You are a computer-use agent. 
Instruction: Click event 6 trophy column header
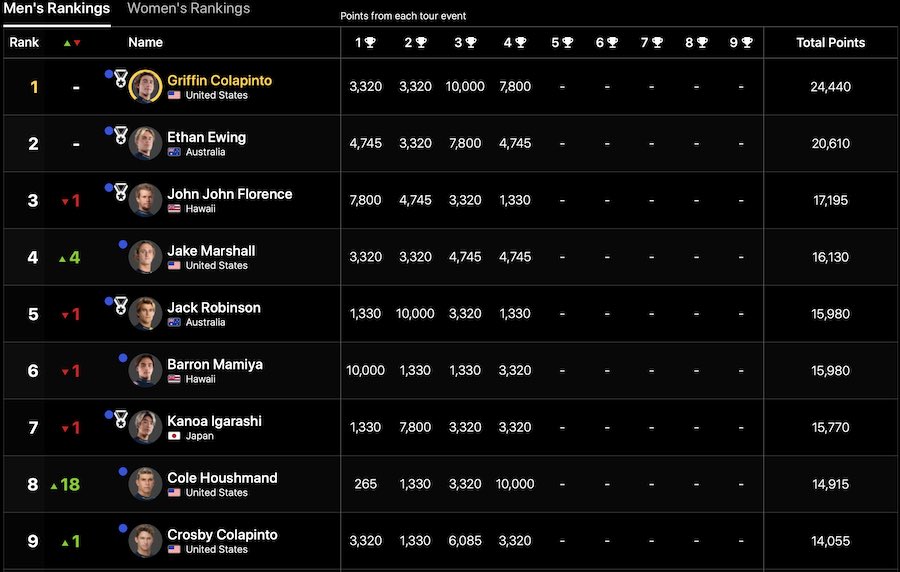coord(607,43)
